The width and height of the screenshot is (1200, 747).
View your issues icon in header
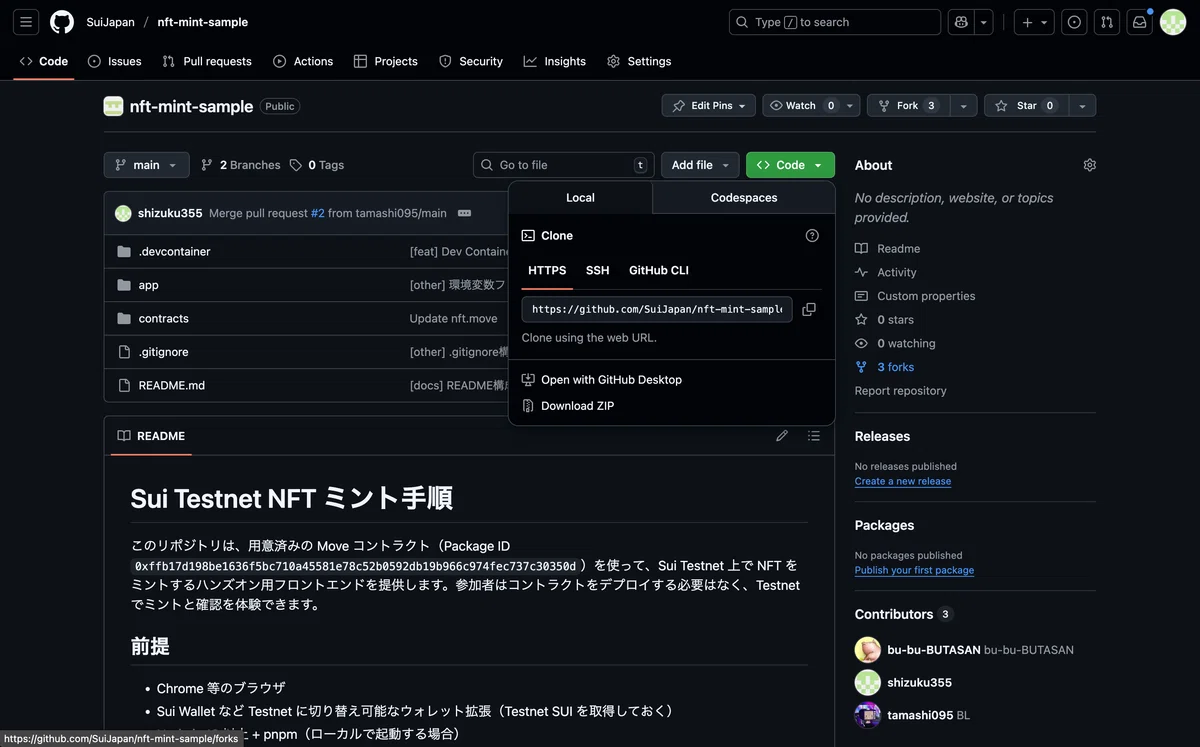coord(1074,22)
